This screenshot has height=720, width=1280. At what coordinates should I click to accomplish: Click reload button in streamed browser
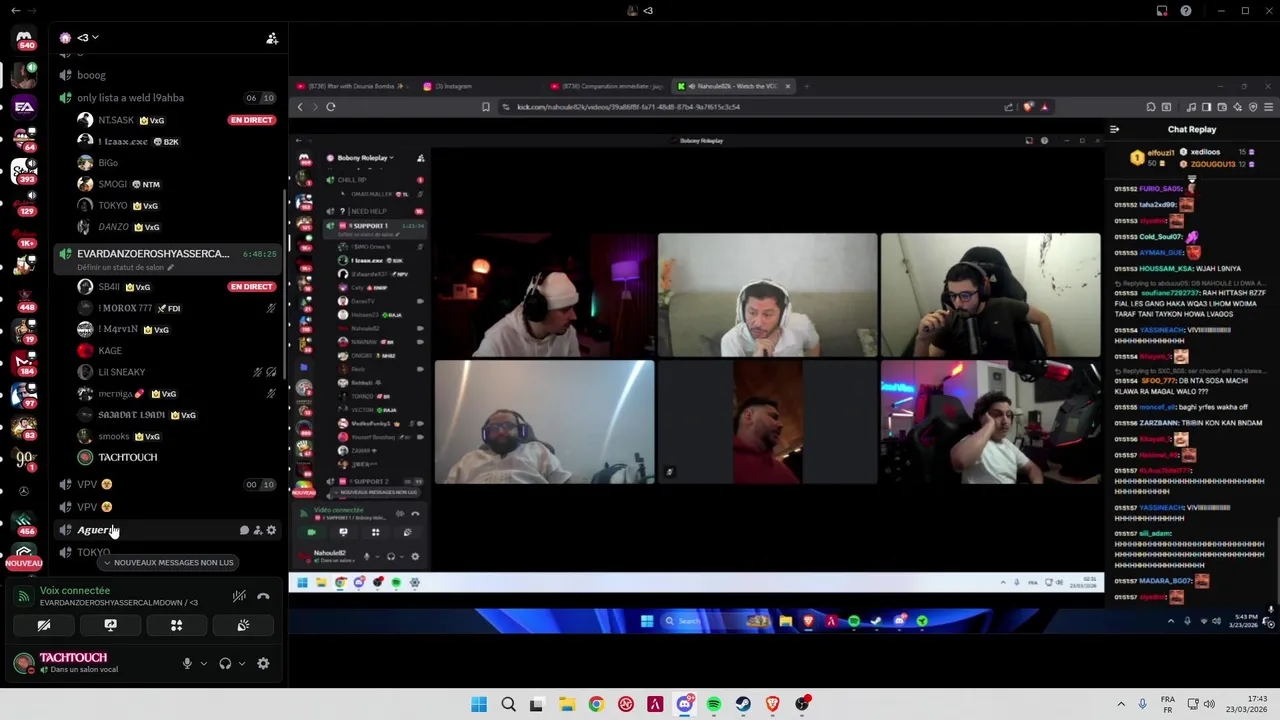[x=330, y=107]
